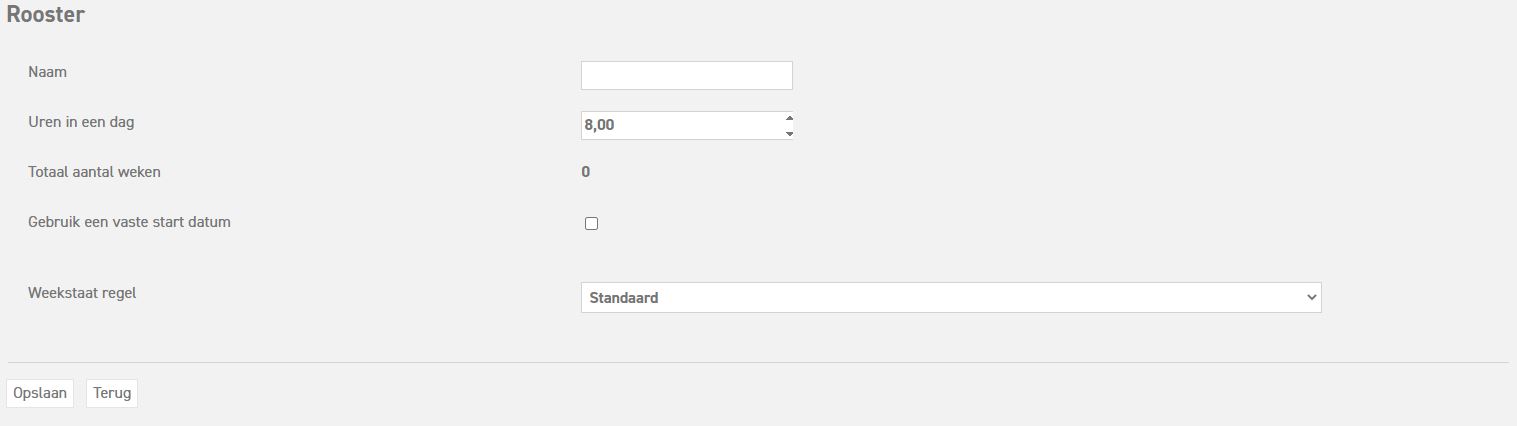
Task: Click the 8,00 value in the hours field
Action: click(600, 125)
